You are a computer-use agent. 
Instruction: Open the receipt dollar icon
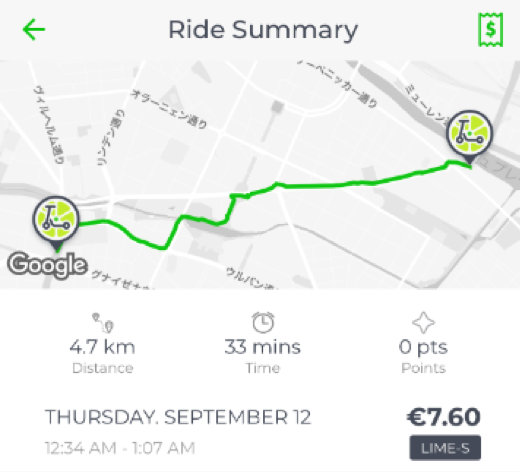click(x=490, y=30)
